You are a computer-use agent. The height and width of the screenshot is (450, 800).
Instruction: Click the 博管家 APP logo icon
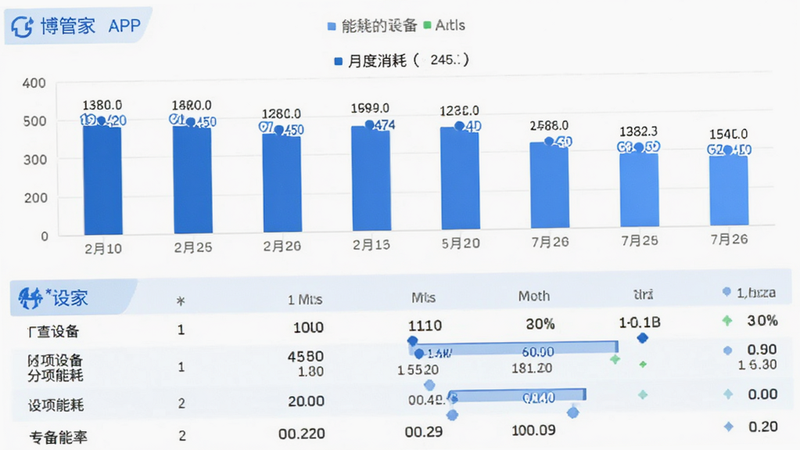(x=22, y=27)
